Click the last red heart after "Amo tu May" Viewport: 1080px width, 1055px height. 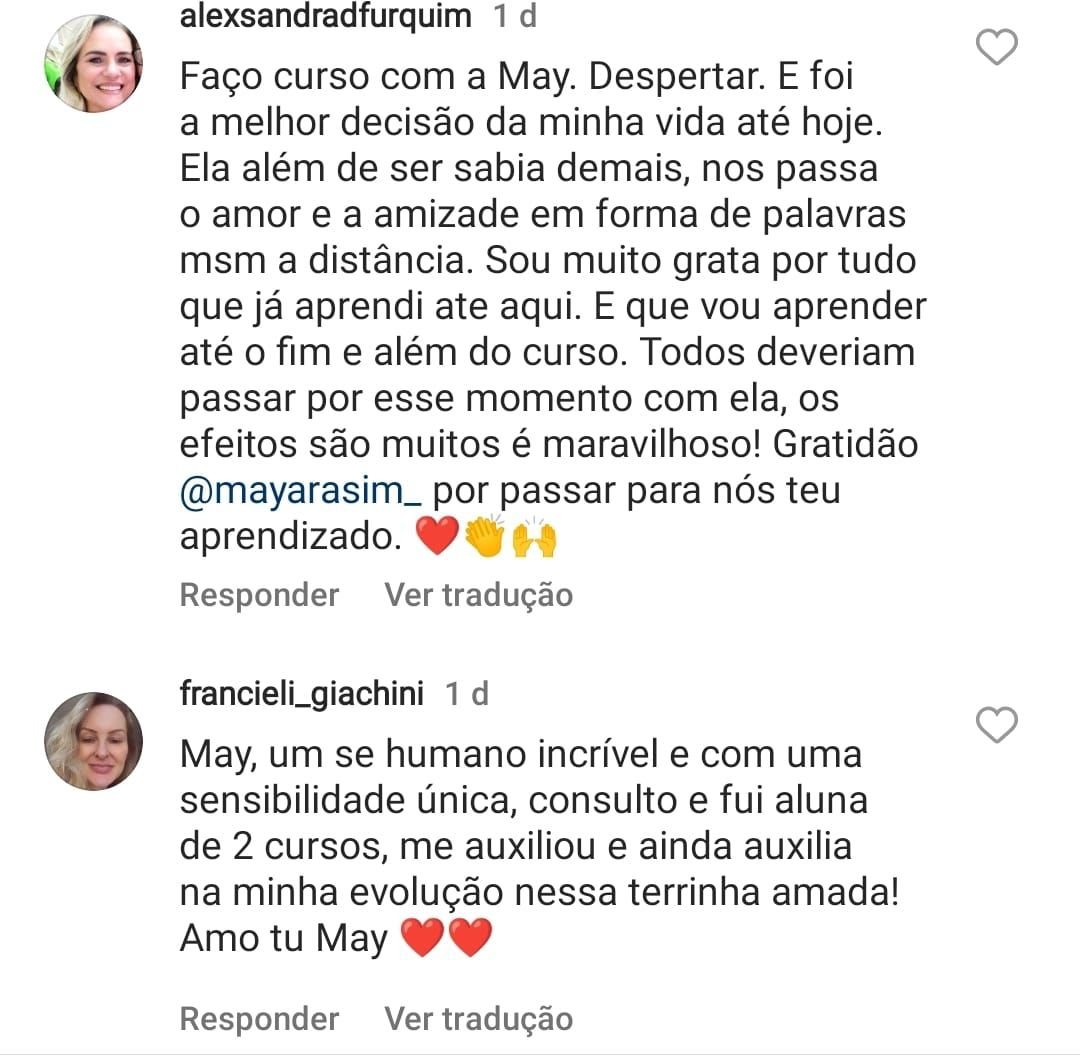470,939
